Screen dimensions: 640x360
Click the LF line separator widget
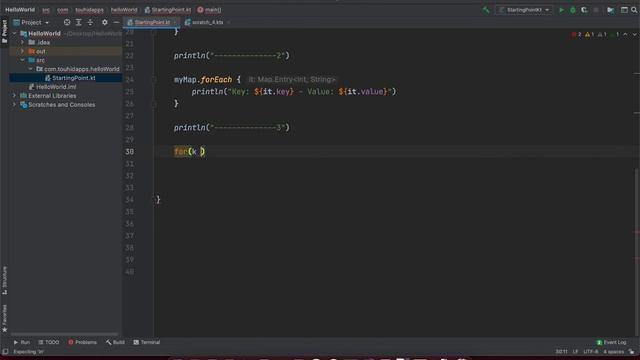575,351
